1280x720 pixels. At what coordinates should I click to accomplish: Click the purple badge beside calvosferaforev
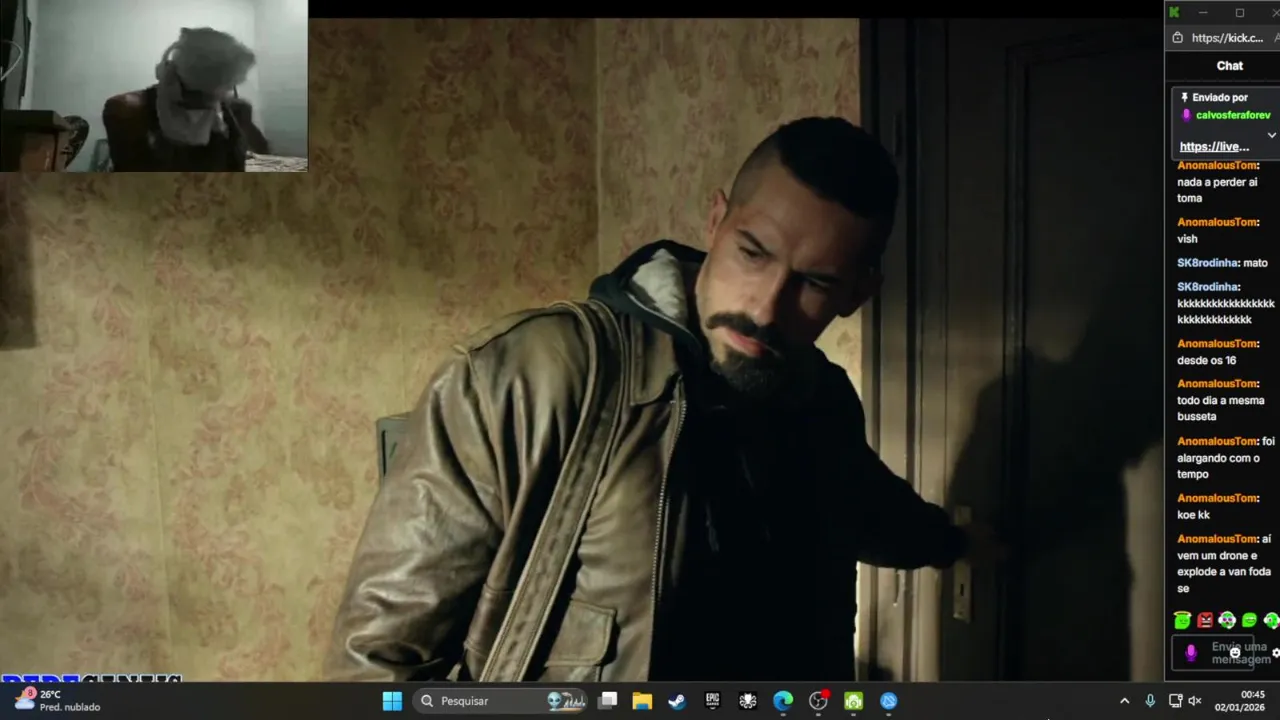coord(1186,115)
